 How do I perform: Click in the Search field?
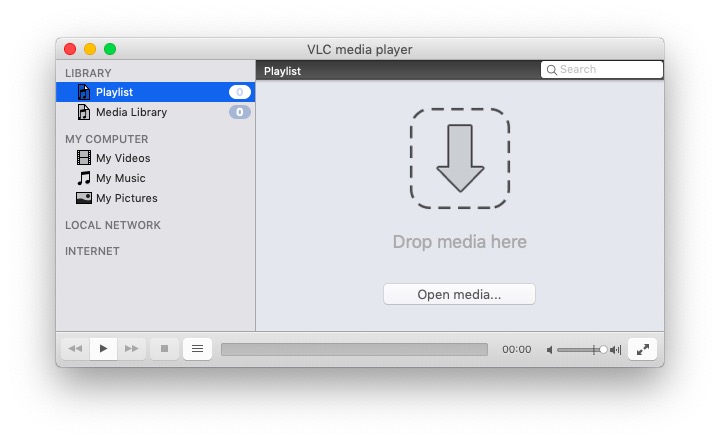click(x=602, y=69)
